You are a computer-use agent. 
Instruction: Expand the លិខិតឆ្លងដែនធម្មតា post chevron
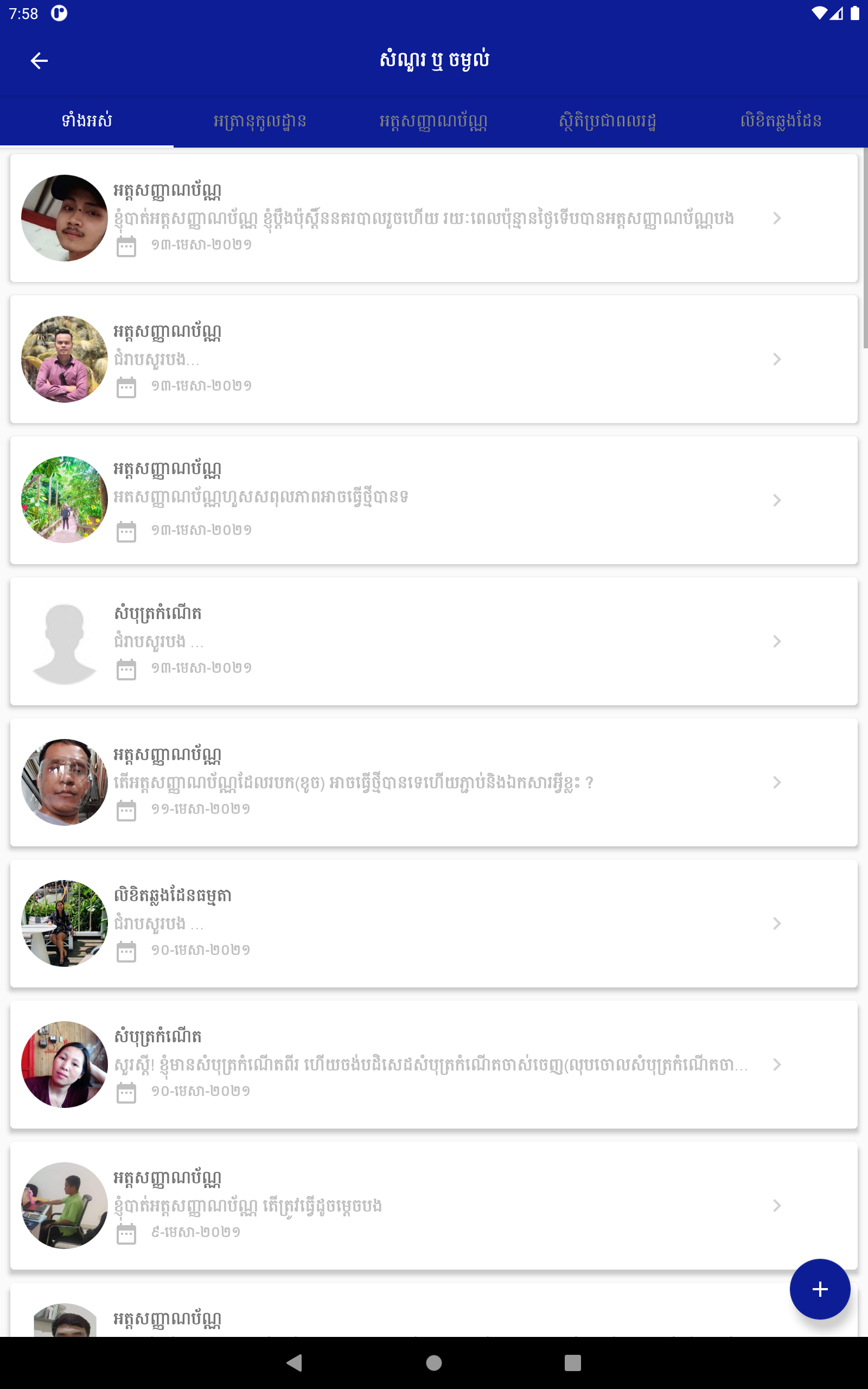[777, 923]
